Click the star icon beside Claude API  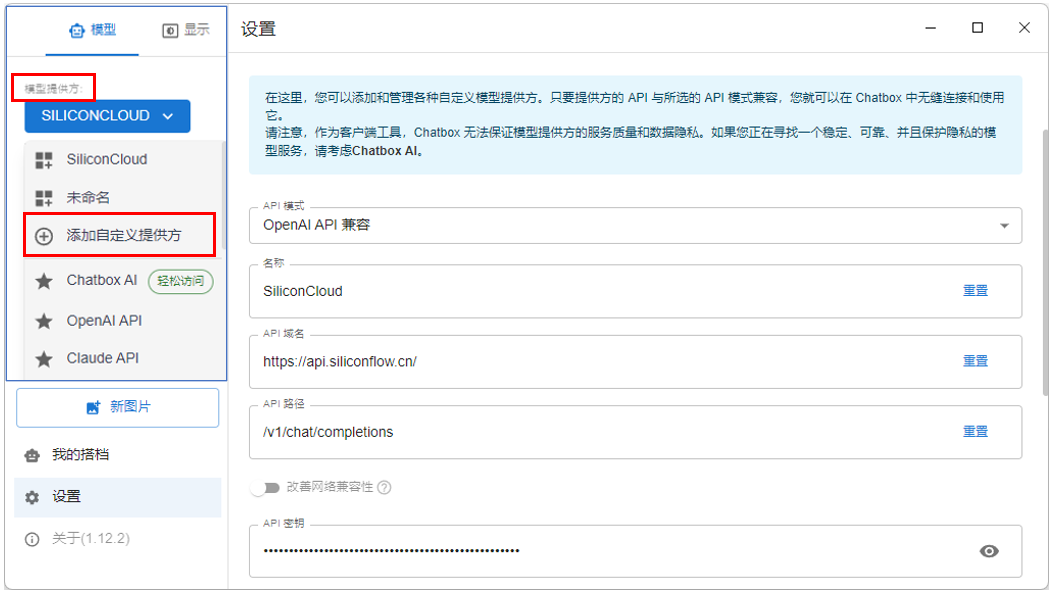(x=44, y=360)
